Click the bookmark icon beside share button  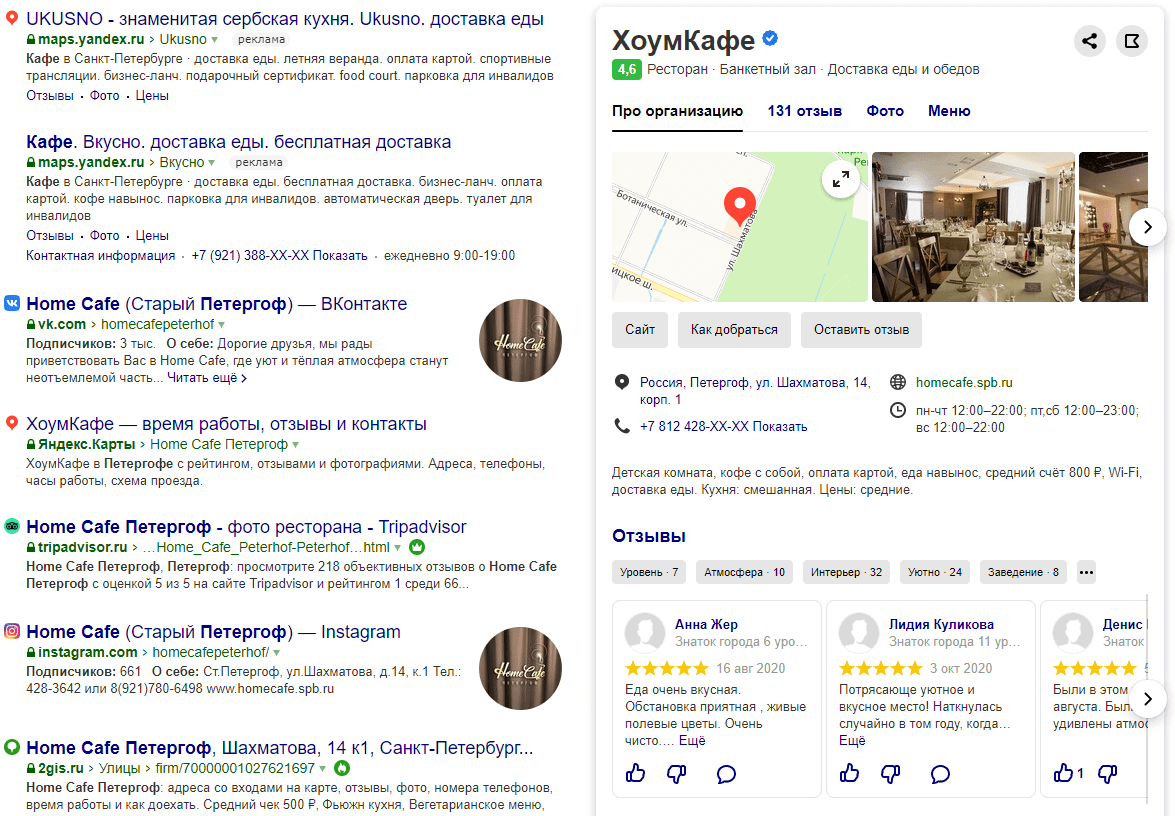(1132, 41)
